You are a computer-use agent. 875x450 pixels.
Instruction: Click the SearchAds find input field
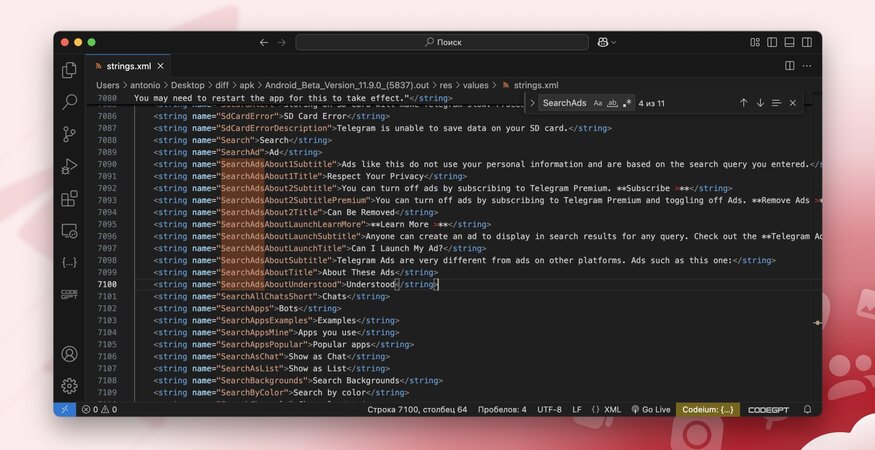pyautogui.click(x=565, y=103)
